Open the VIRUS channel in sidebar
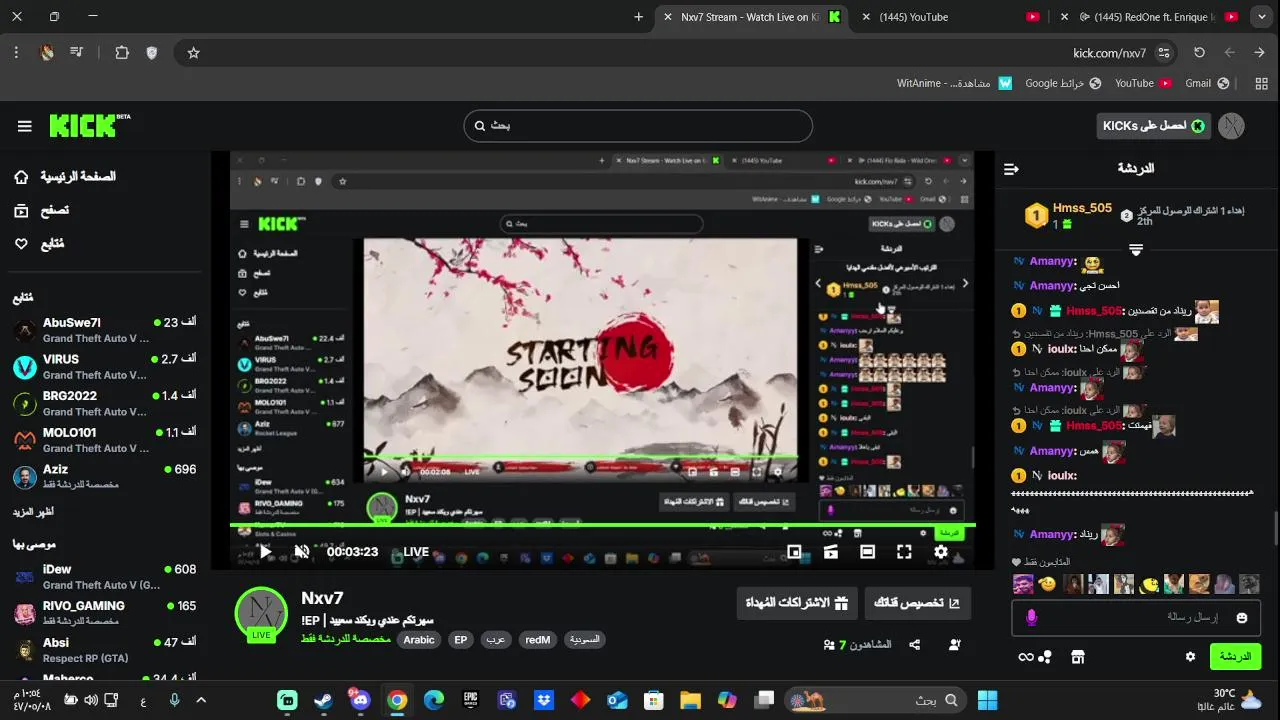Viewport: 1280px width, 720px height. tap(105, 367)
